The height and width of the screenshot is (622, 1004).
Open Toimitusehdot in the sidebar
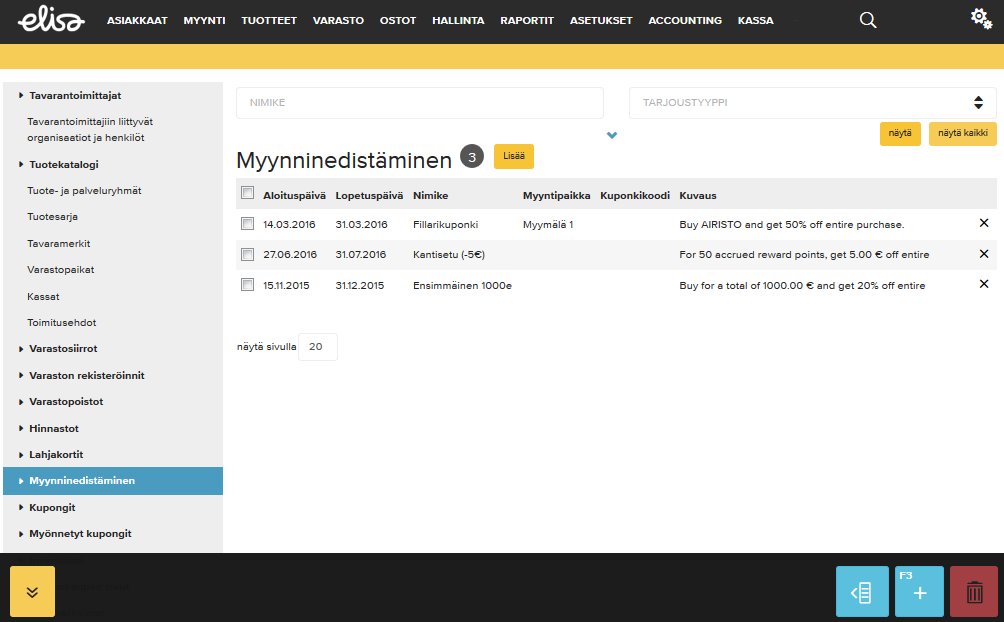click(61, 322)
